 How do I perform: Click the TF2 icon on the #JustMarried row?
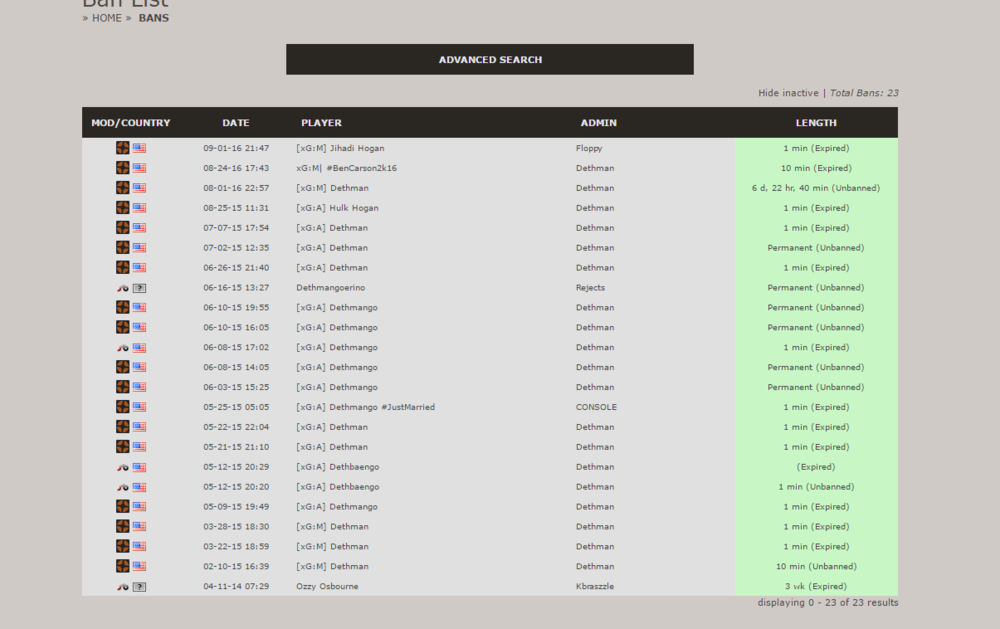coord(122,406)
